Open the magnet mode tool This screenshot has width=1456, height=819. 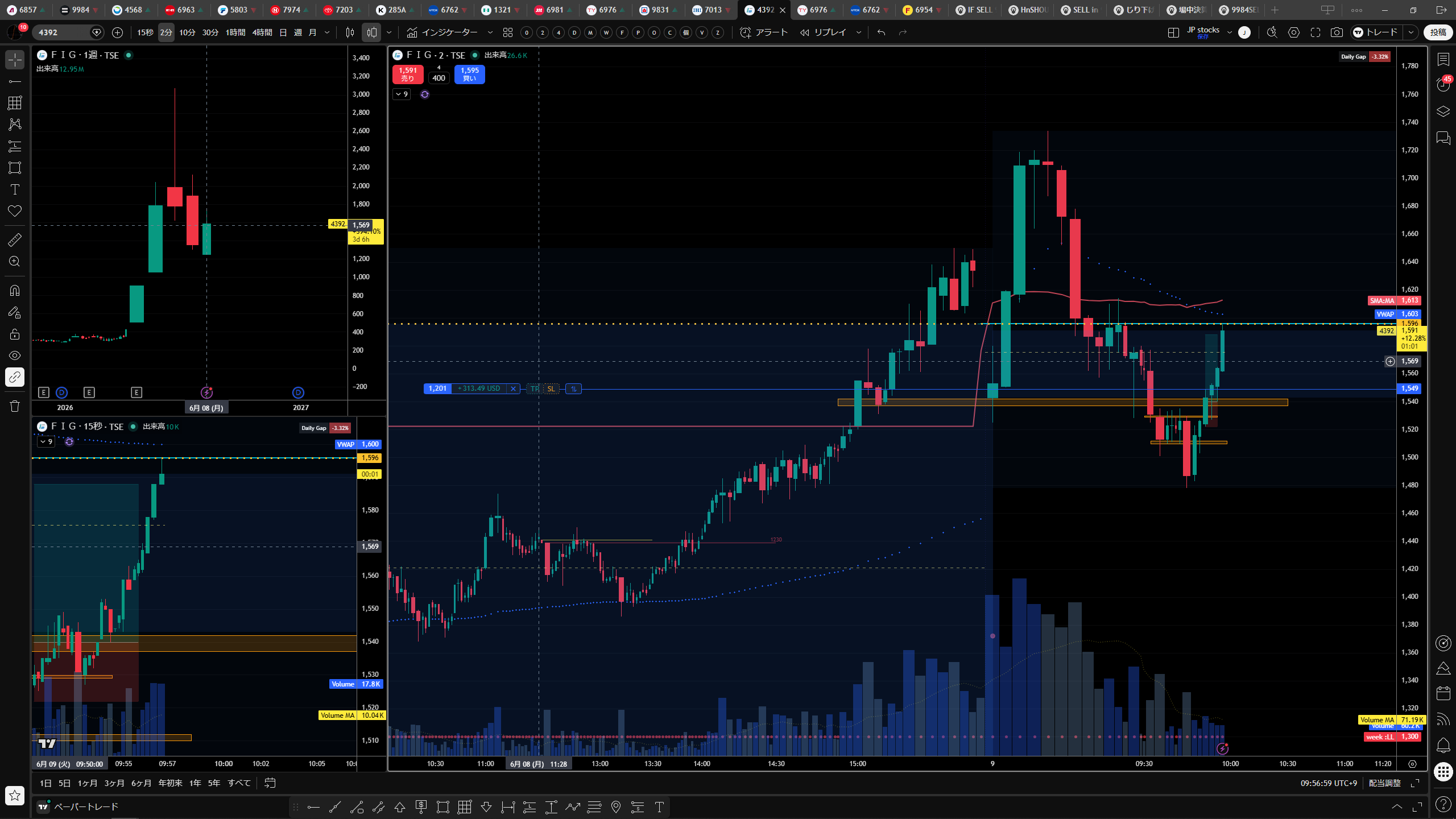[x=15, y=291]
